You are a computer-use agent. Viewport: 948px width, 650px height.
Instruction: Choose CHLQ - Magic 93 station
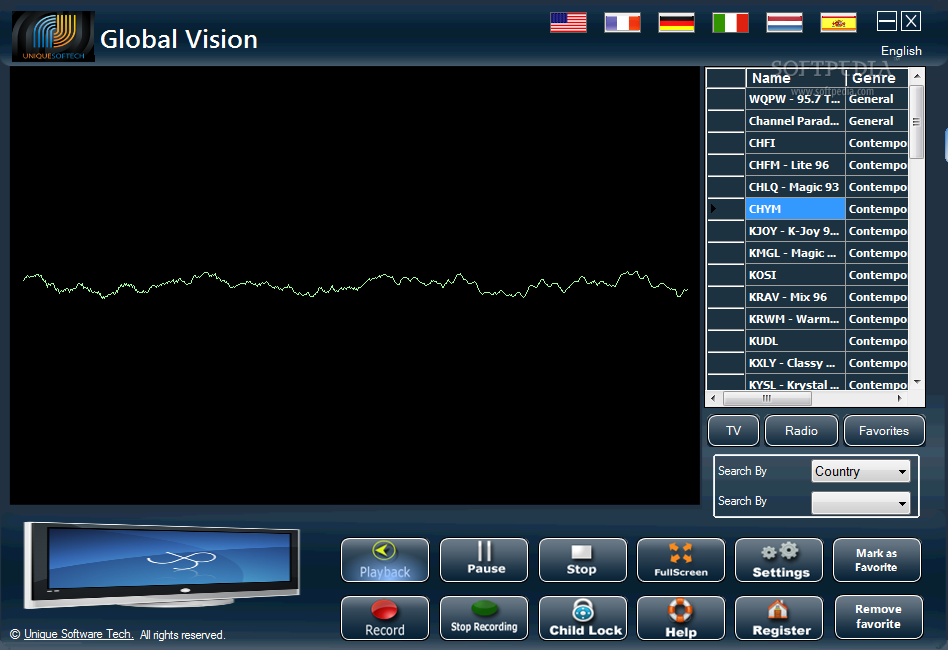[x=795, y=187]
